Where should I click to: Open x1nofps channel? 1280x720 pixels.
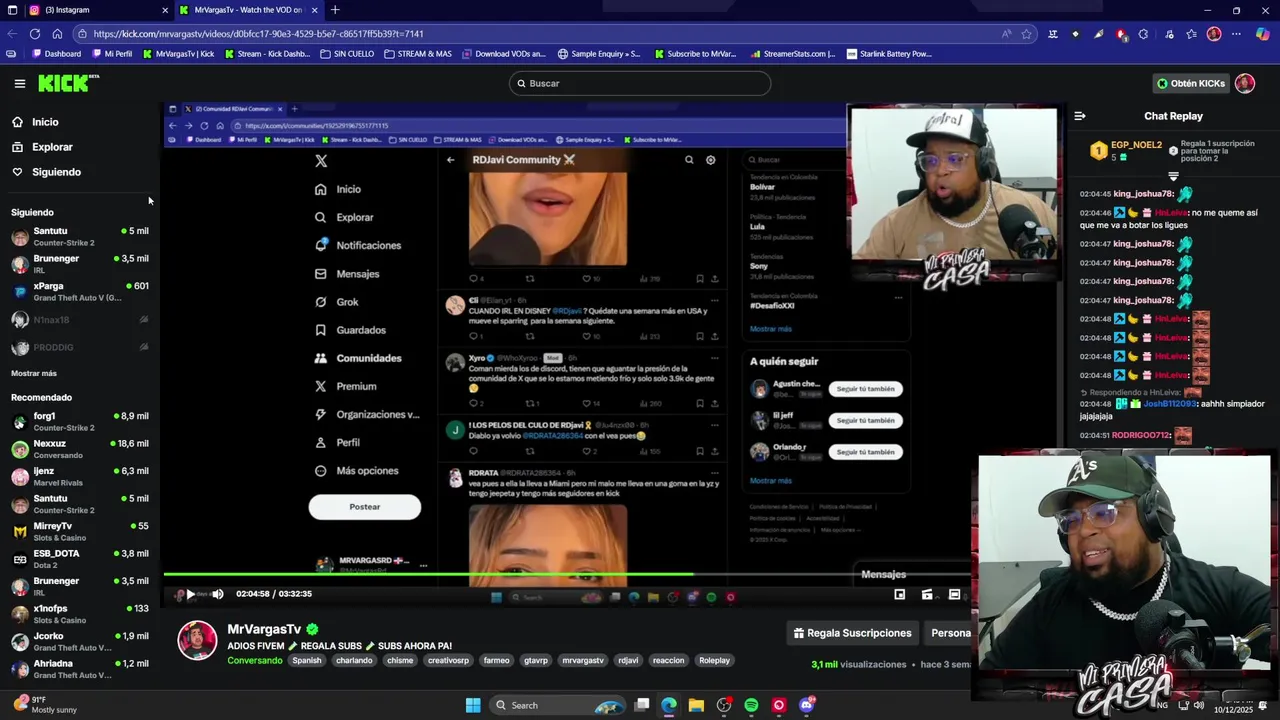coord(80,614)
